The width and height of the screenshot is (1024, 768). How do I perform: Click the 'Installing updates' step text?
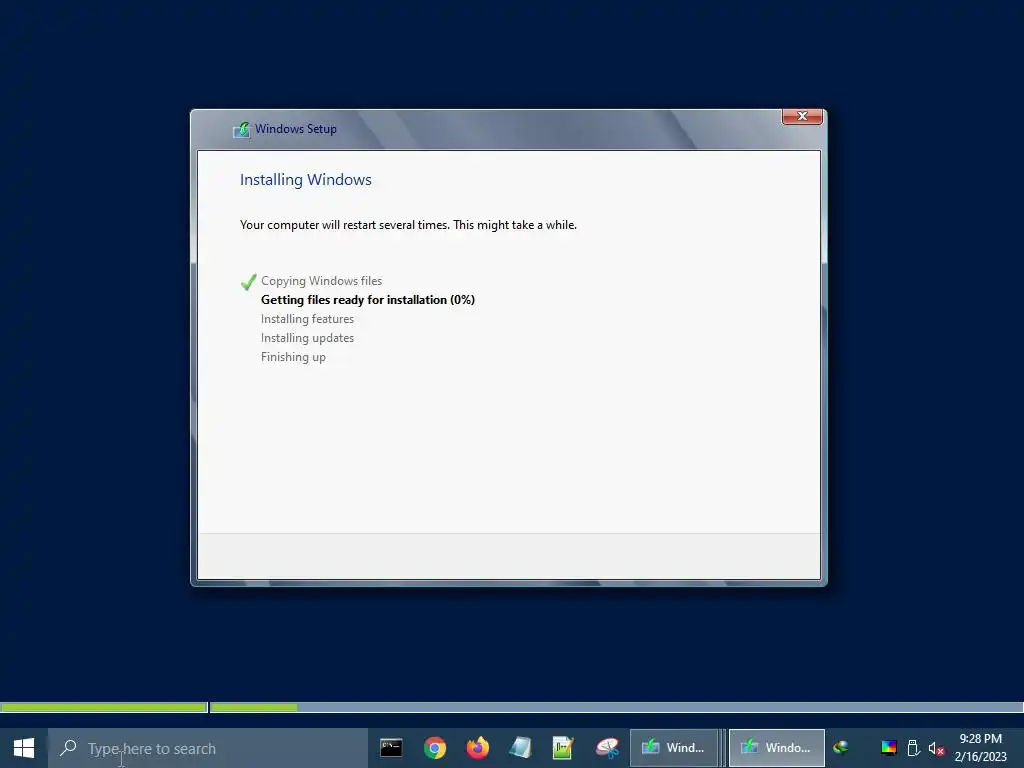(307, 338)
